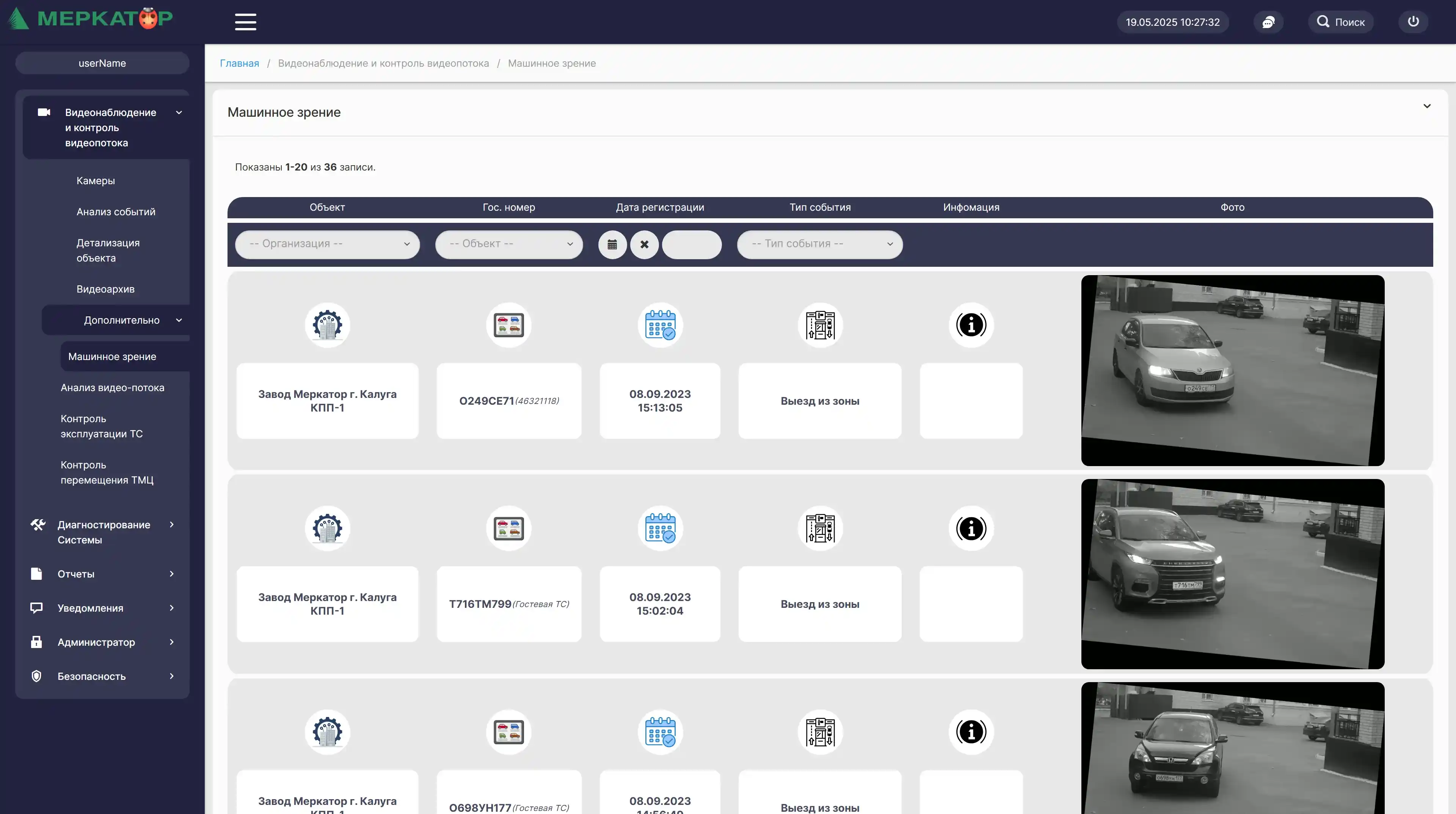
Task: Open Контроль эксплуатации ТС in the sidebar
Action: pyautogui.click(x=102, y=426)
